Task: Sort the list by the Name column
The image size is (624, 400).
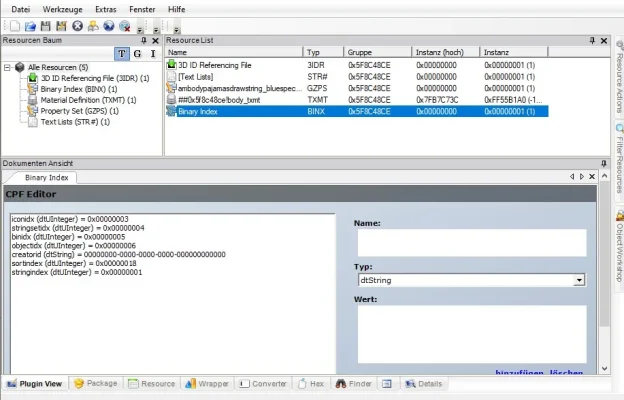Action: [234, 52]
